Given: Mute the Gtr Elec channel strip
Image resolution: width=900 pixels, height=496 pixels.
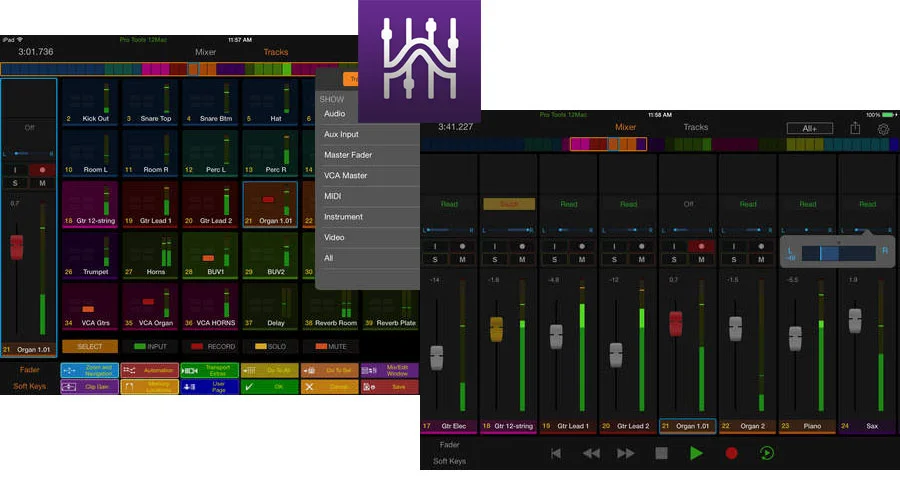Looking at the screenshot, I should click(462, 259).
